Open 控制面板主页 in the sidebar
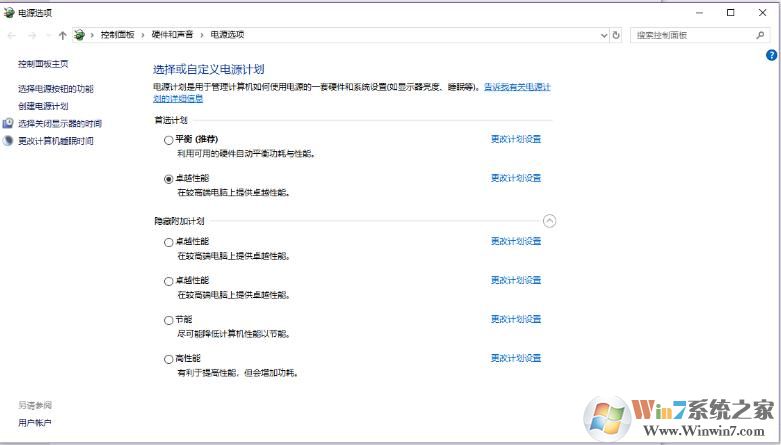 (43, 64)
